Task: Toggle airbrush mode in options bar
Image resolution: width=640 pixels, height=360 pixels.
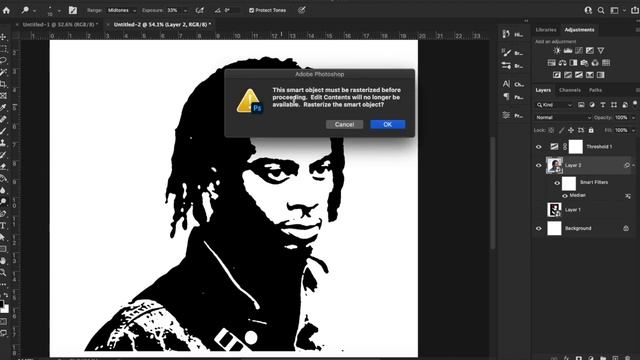Action: 200,10
